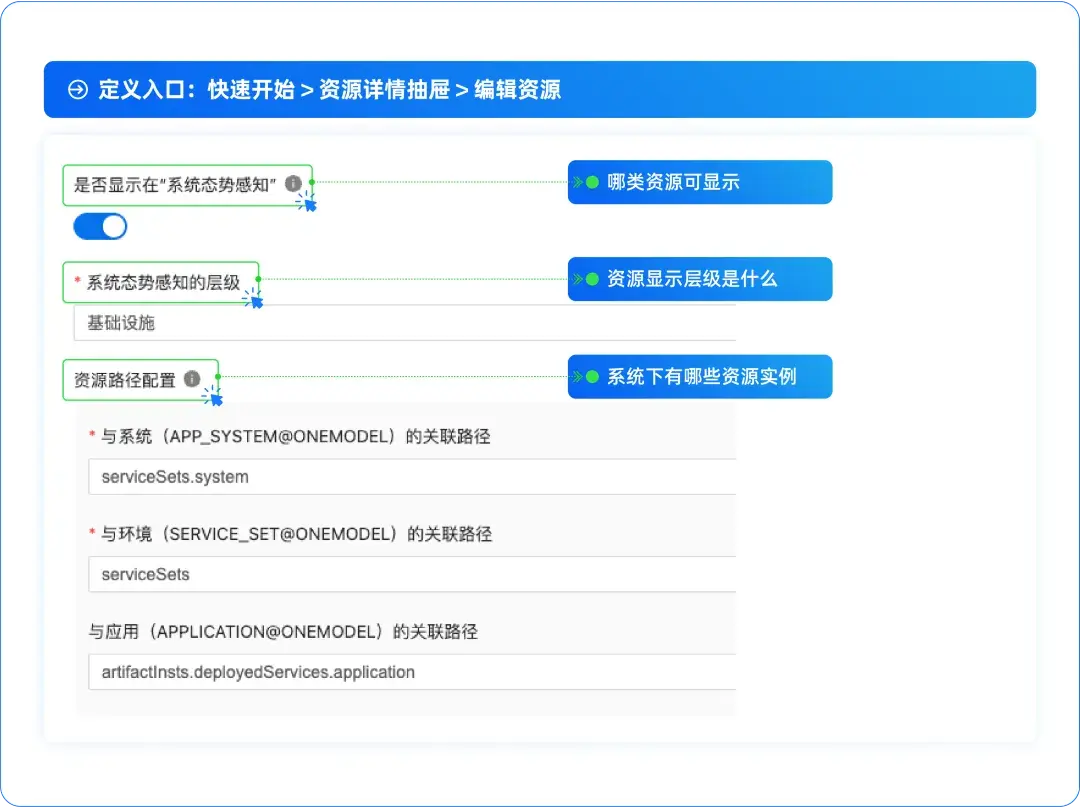Click the artifactInsts.deployedServices.application input field

(x=400, y=672)
